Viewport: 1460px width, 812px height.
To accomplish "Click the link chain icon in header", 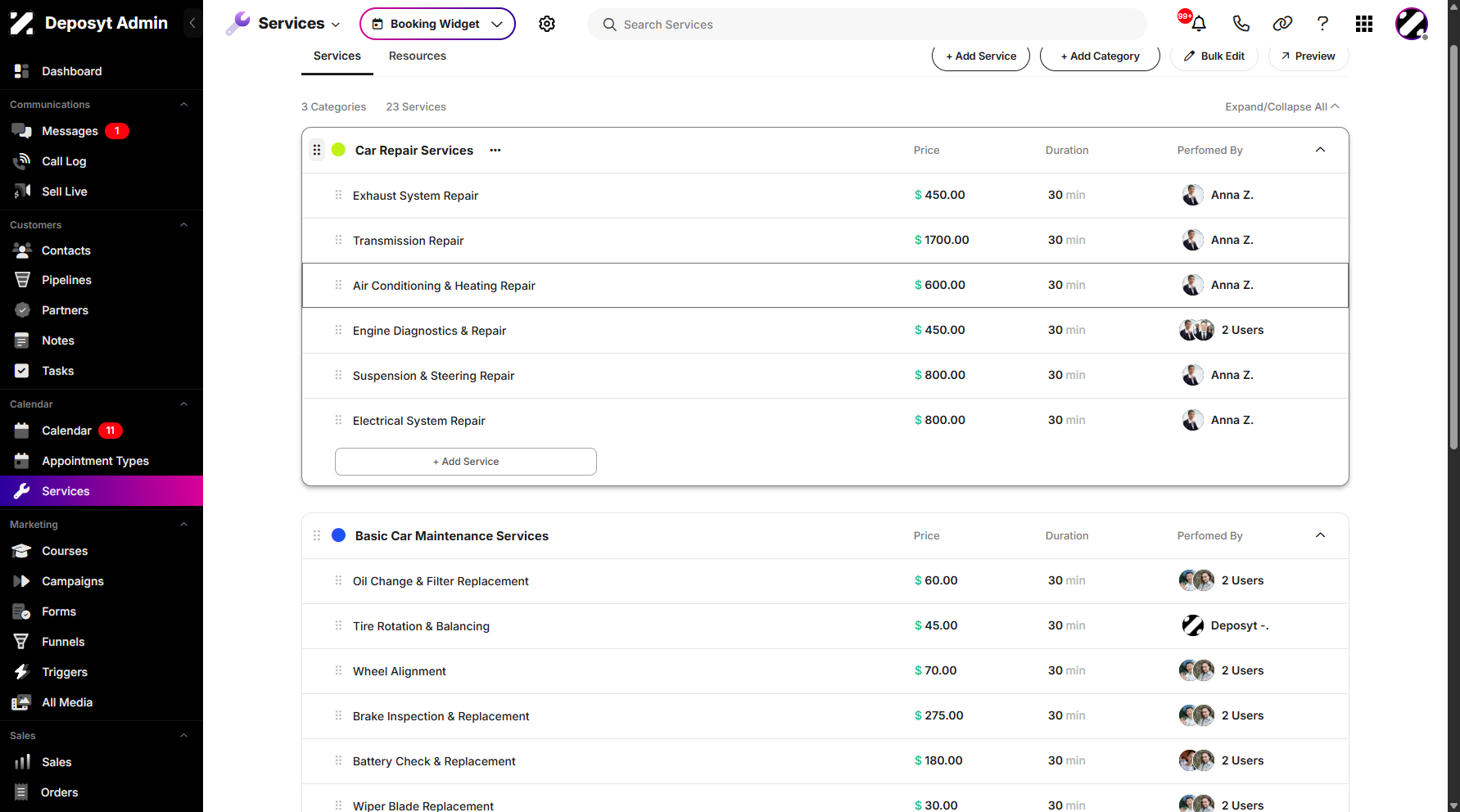I will pyautogui.click(x=1282, y=24).
